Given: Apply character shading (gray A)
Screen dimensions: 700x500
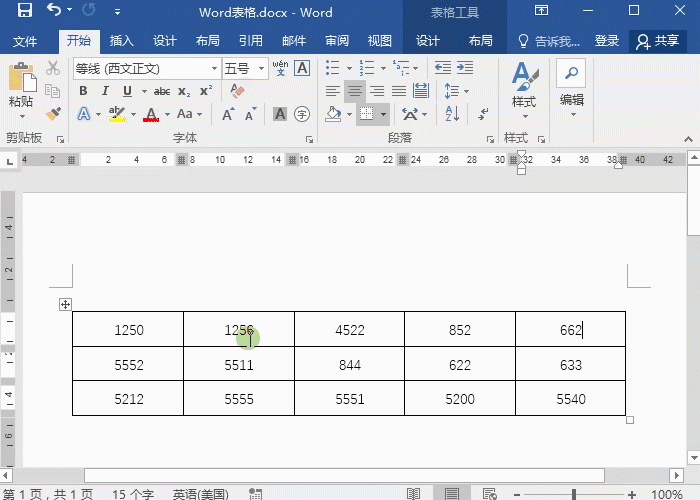Looking at the screenshot, I should coord(280,114).
